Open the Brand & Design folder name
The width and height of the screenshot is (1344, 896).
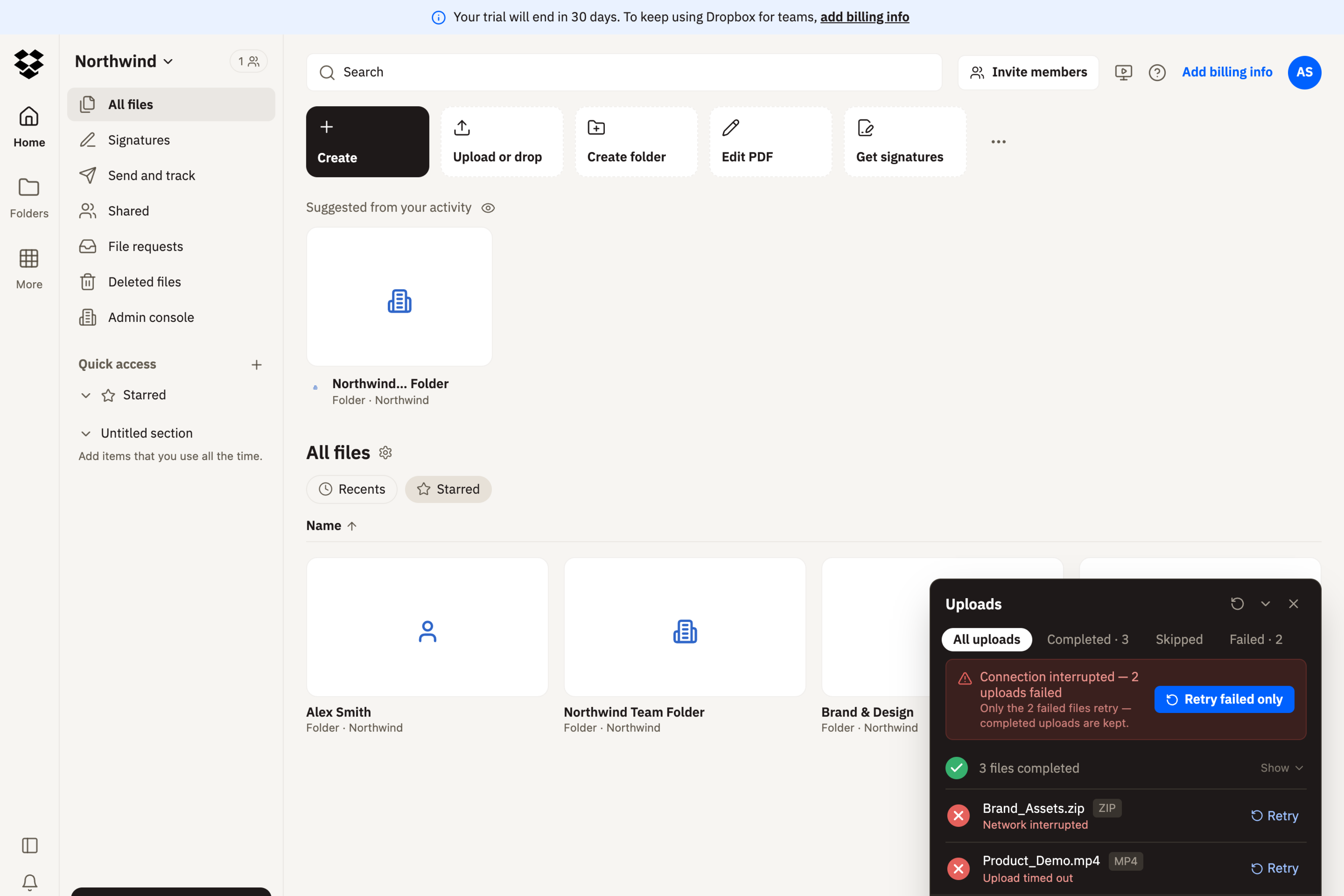pyautogui.click(x=868, y=713)
